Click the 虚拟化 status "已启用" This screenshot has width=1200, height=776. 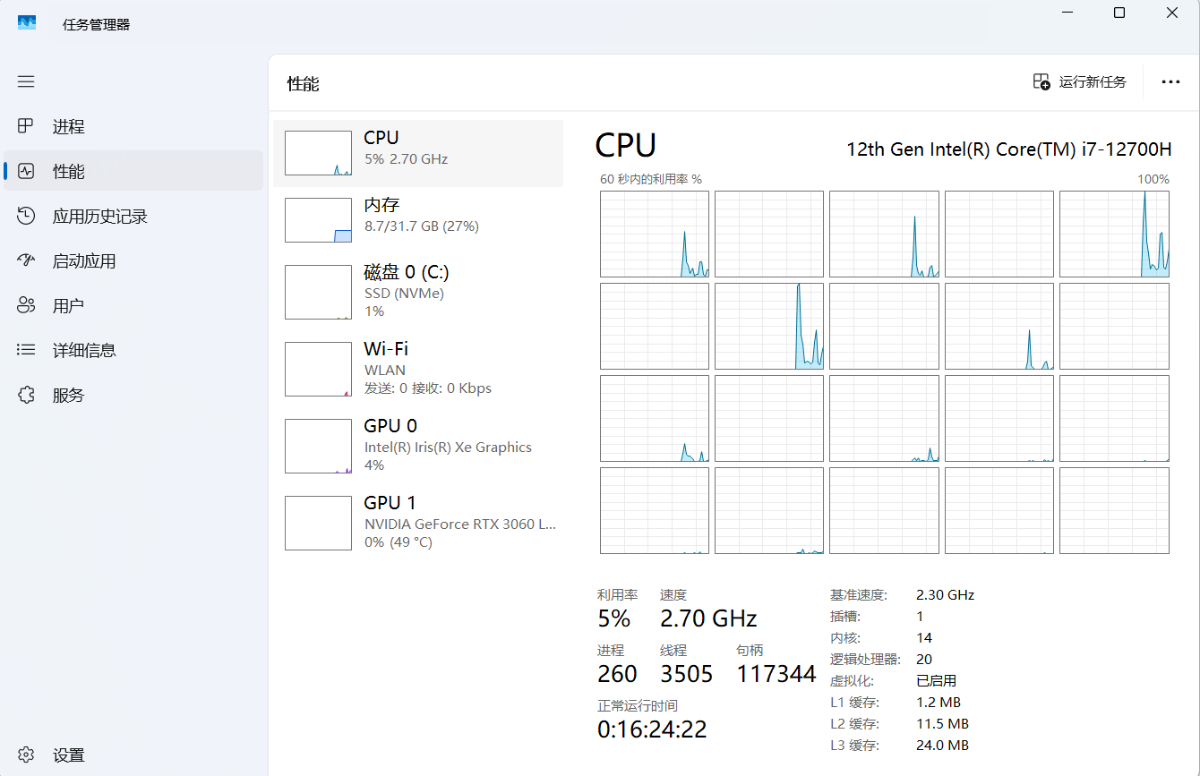(x=935, y=681)
